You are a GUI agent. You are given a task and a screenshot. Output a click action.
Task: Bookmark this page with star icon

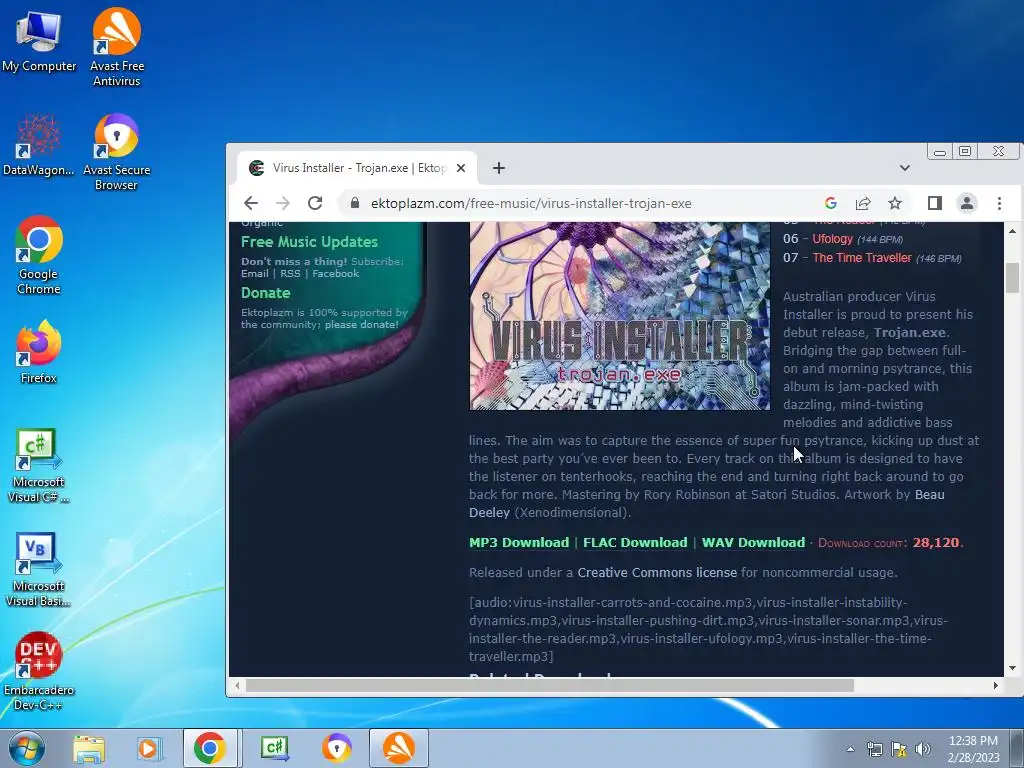(895, 203)
